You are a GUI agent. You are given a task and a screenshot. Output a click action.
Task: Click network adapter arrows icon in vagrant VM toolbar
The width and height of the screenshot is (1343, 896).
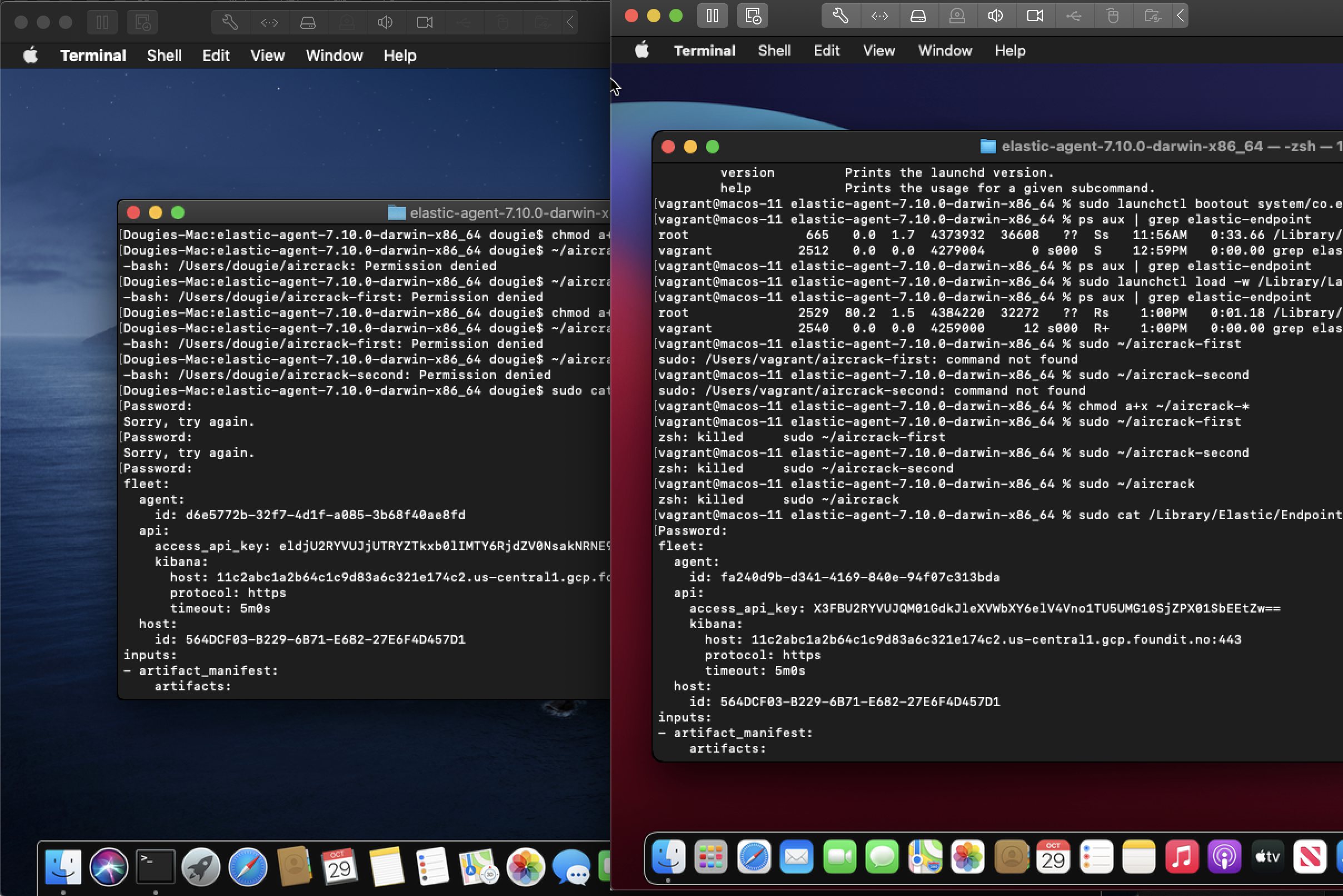point(879,16)
